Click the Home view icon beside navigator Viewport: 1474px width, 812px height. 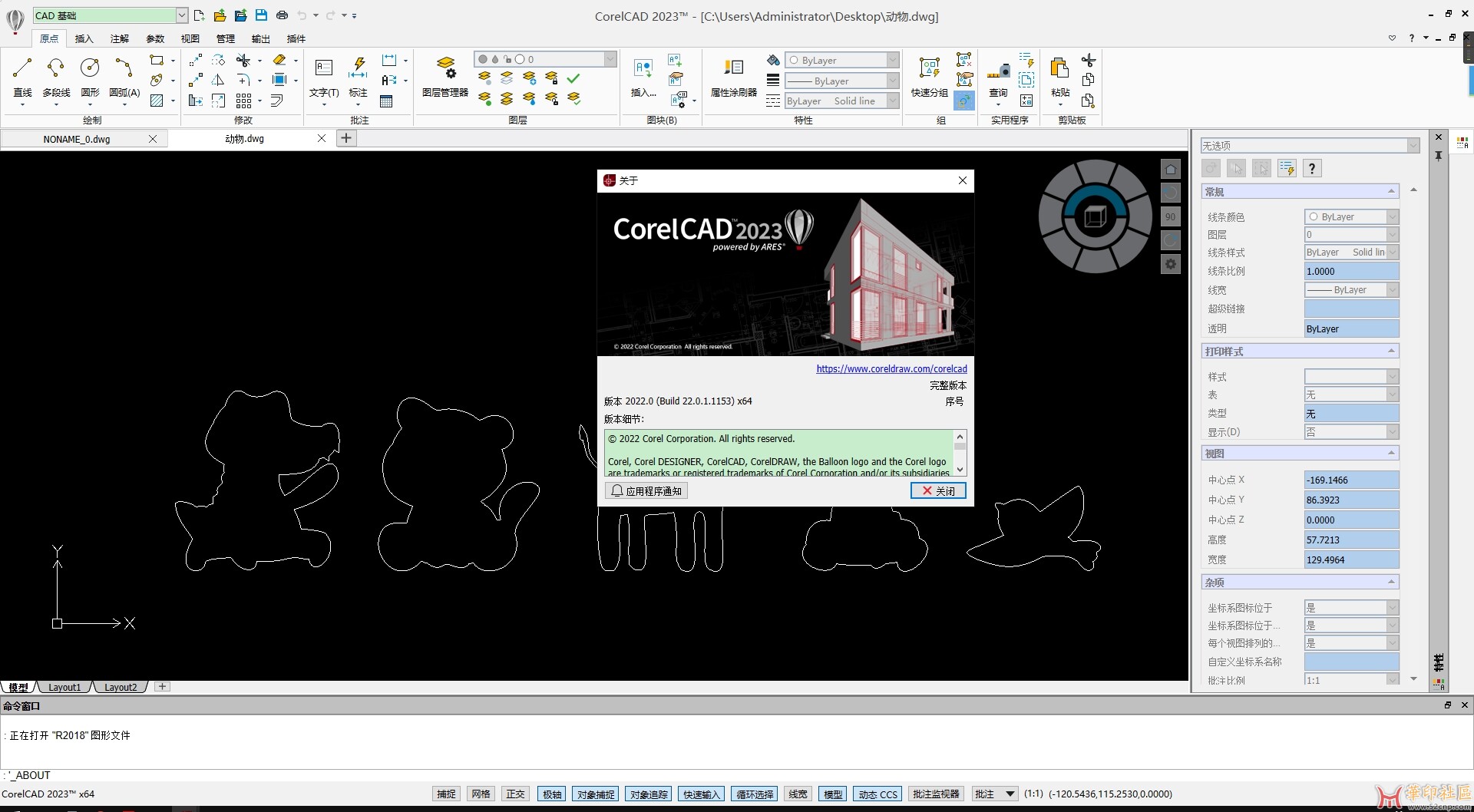click(x=1170, y=170)
